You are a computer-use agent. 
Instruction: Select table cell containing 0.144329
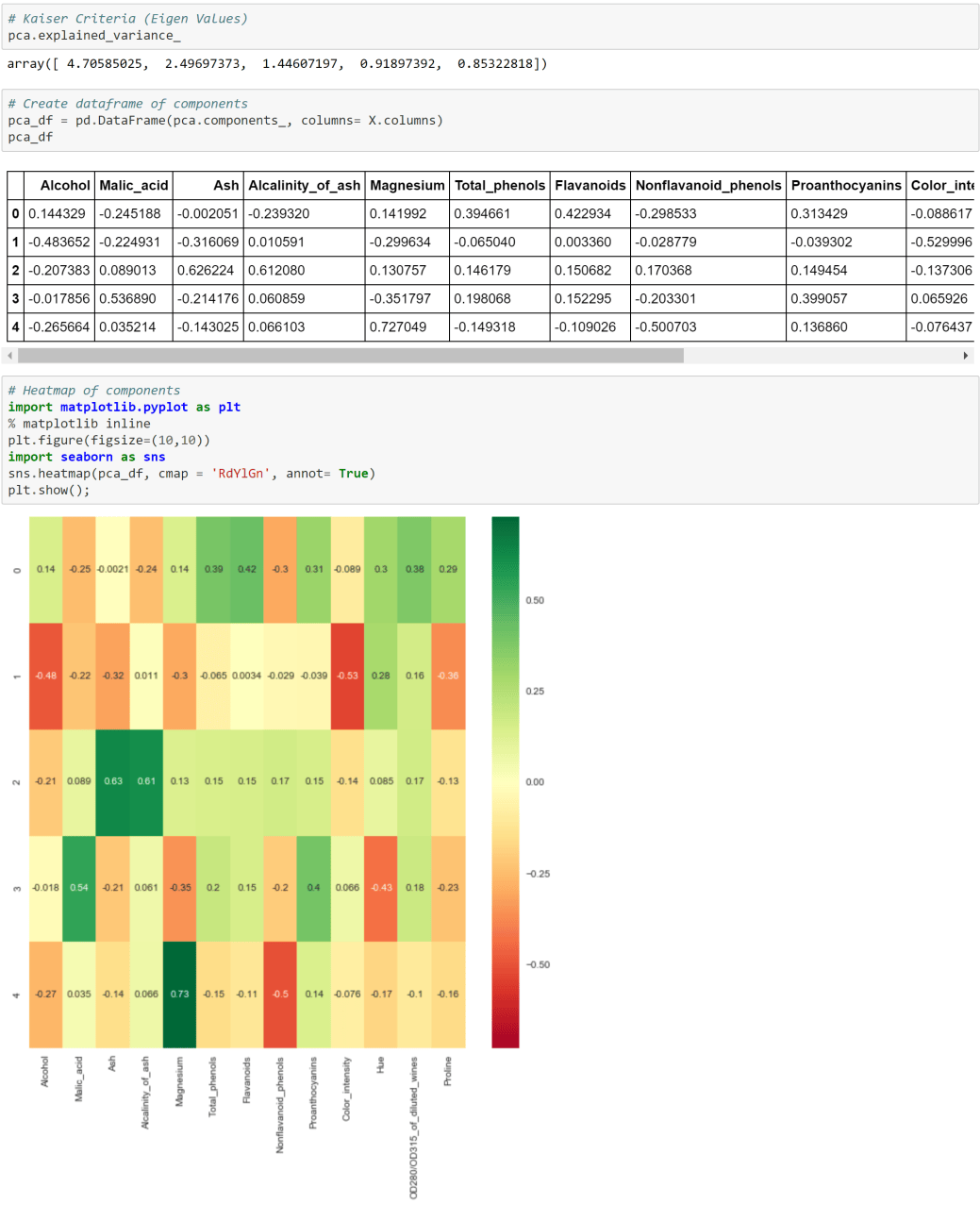[59, 214]
